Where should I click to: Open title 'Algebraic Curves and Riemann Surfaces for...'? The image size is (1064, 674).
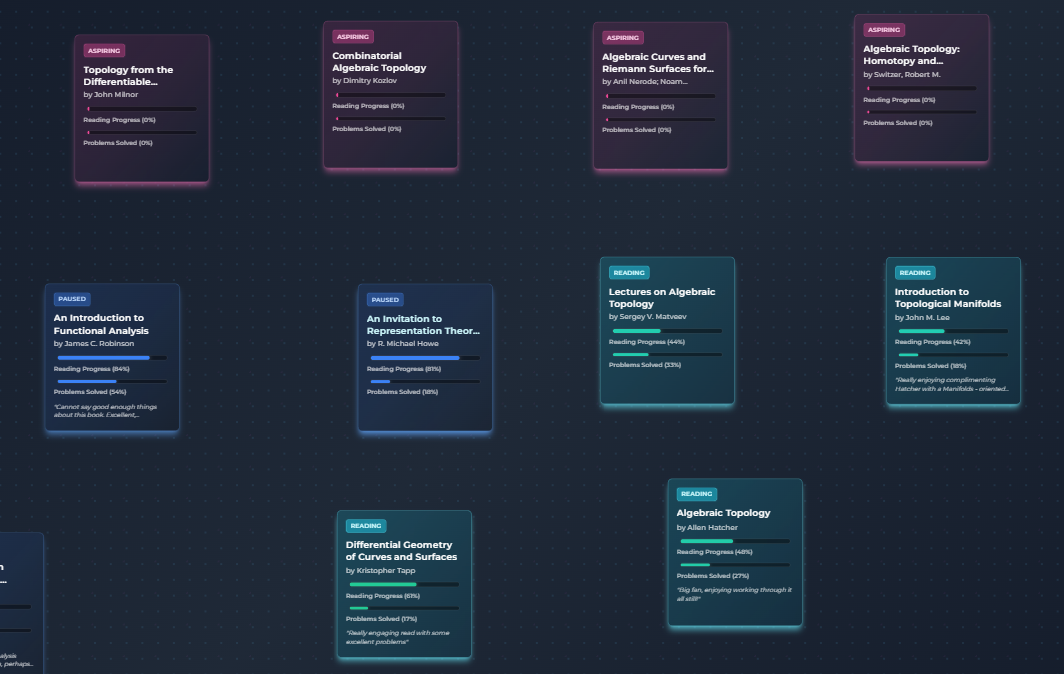pos(658,62)
